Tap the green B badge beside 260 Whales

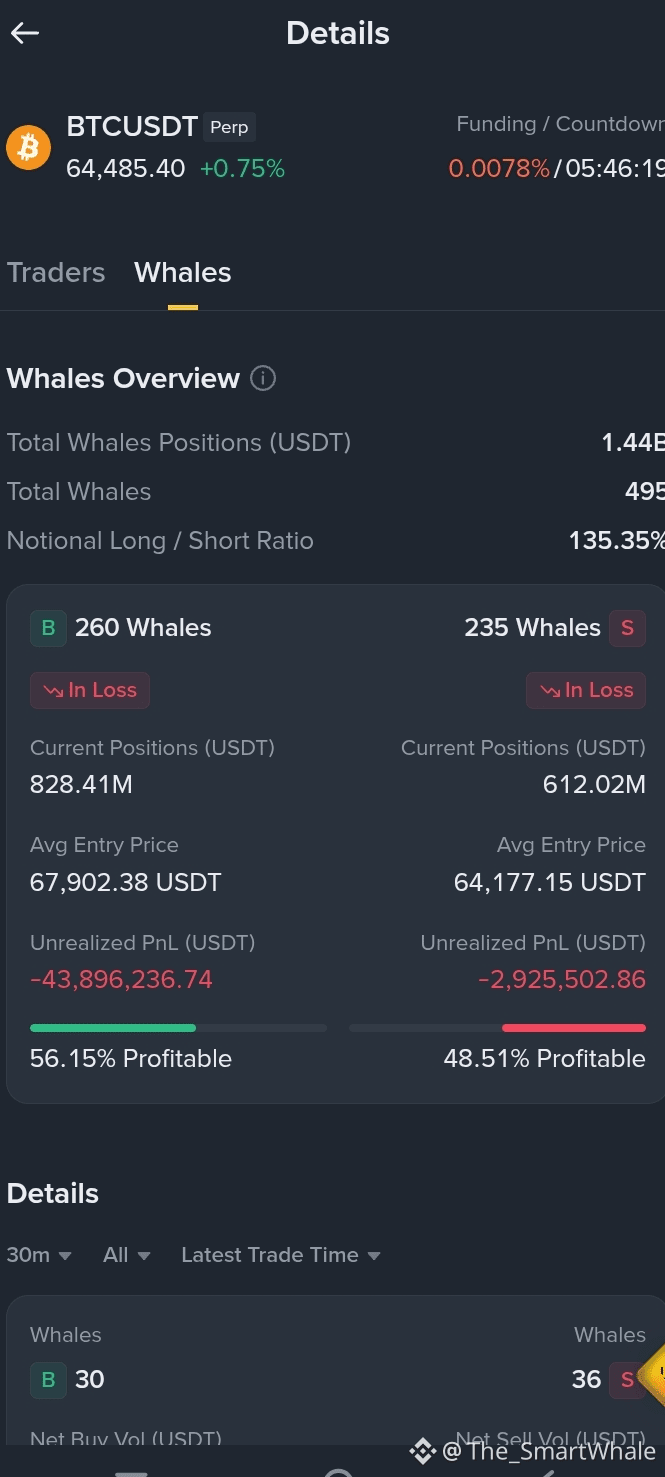coord(48,628)
